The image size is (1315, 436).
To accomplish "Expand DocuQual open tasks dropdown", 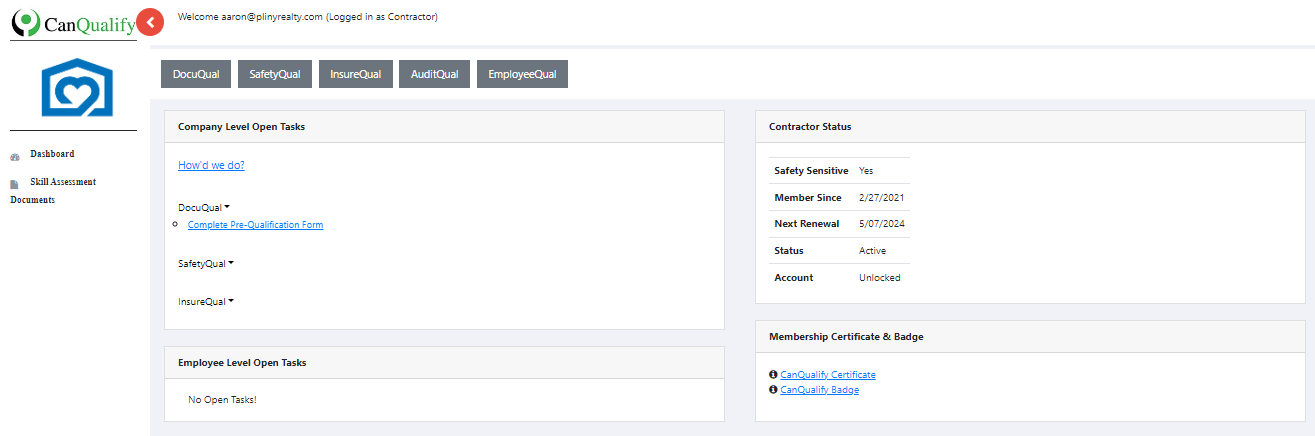I will [204, 207].
